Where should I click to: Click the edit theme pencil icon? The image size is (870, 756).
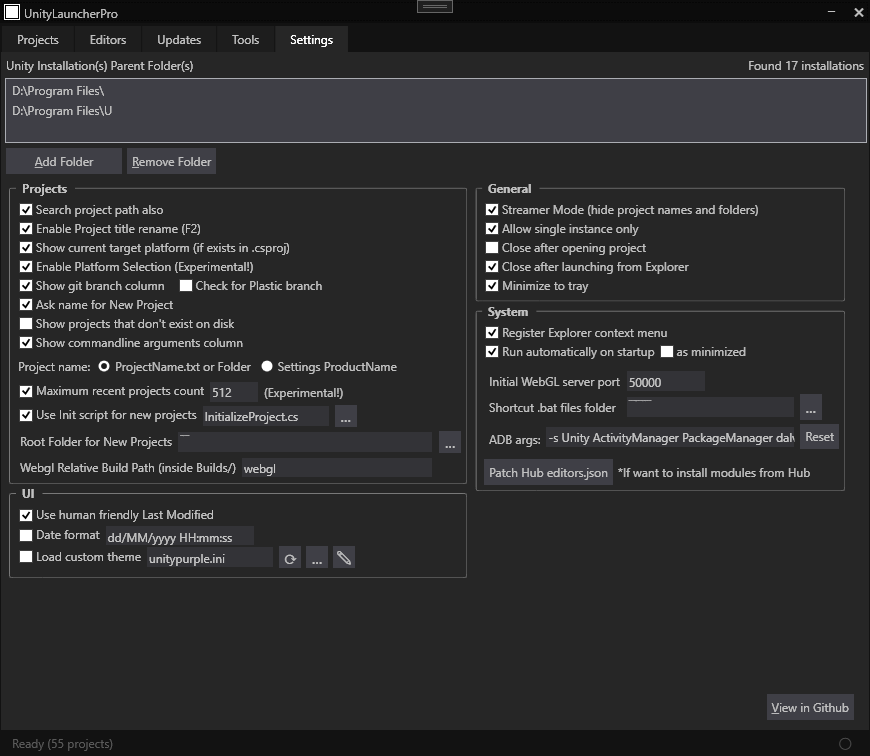(343, 558)
